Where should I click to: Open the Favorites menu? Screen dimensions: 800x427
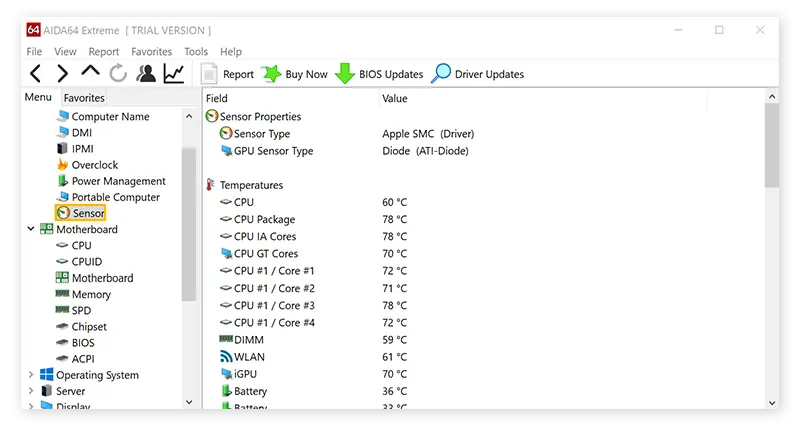[152, 52]
